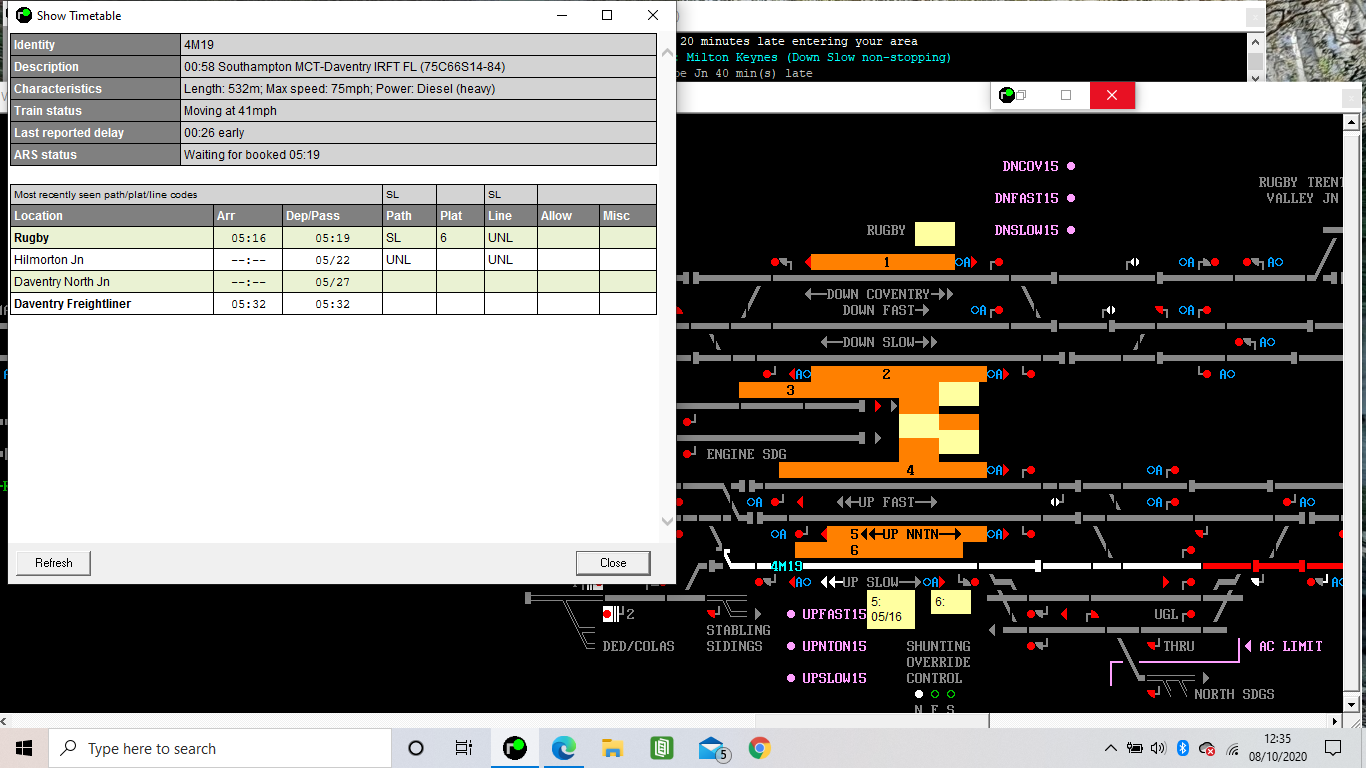Click the pink AC LIMIT arrow marker
This screenshot has height=768, width=1366.
pos(1248,646)
